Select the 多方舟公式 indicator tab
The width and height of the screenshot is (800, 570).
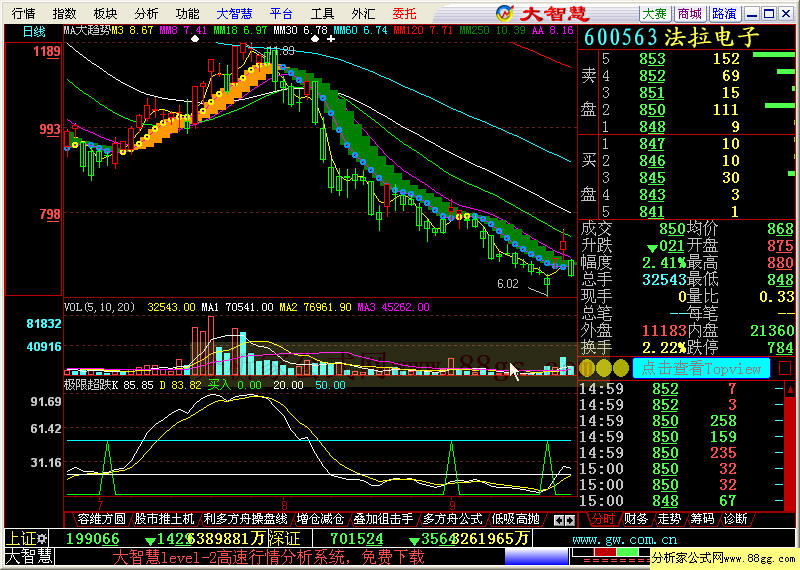point(453,519)
